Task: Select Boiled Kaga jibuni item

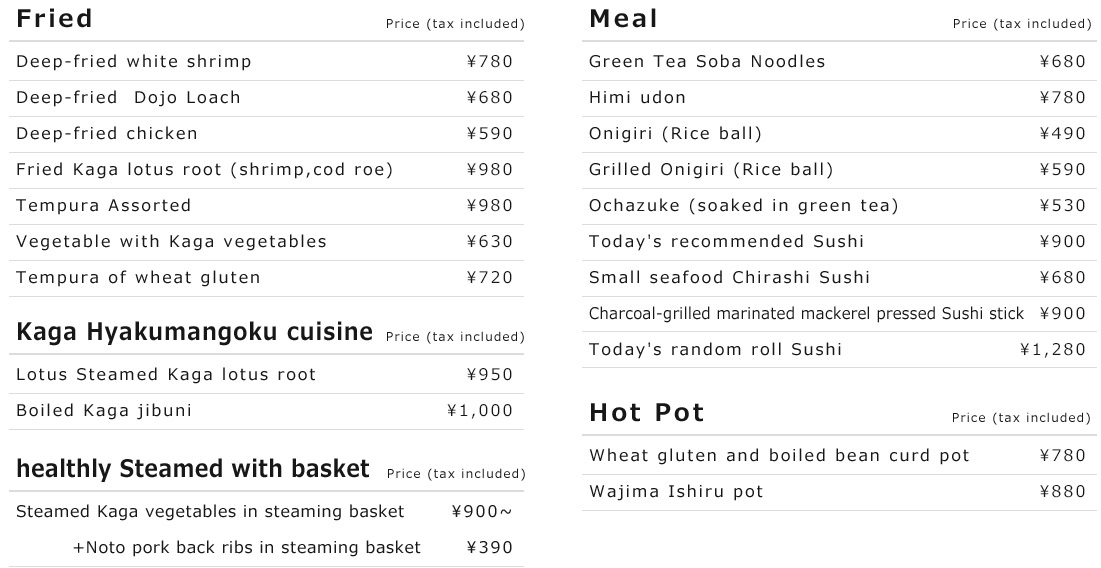Action: pos(104,411)
